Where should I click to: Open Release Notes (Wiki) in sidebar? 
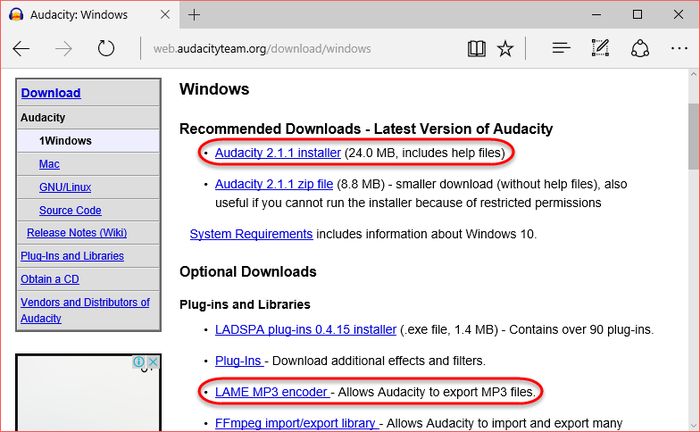(75, 233)
